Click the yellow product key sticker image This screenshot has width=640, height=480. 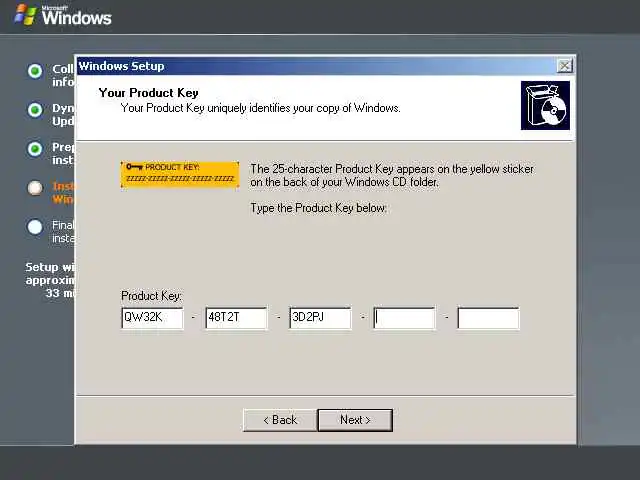click(180, 175)
